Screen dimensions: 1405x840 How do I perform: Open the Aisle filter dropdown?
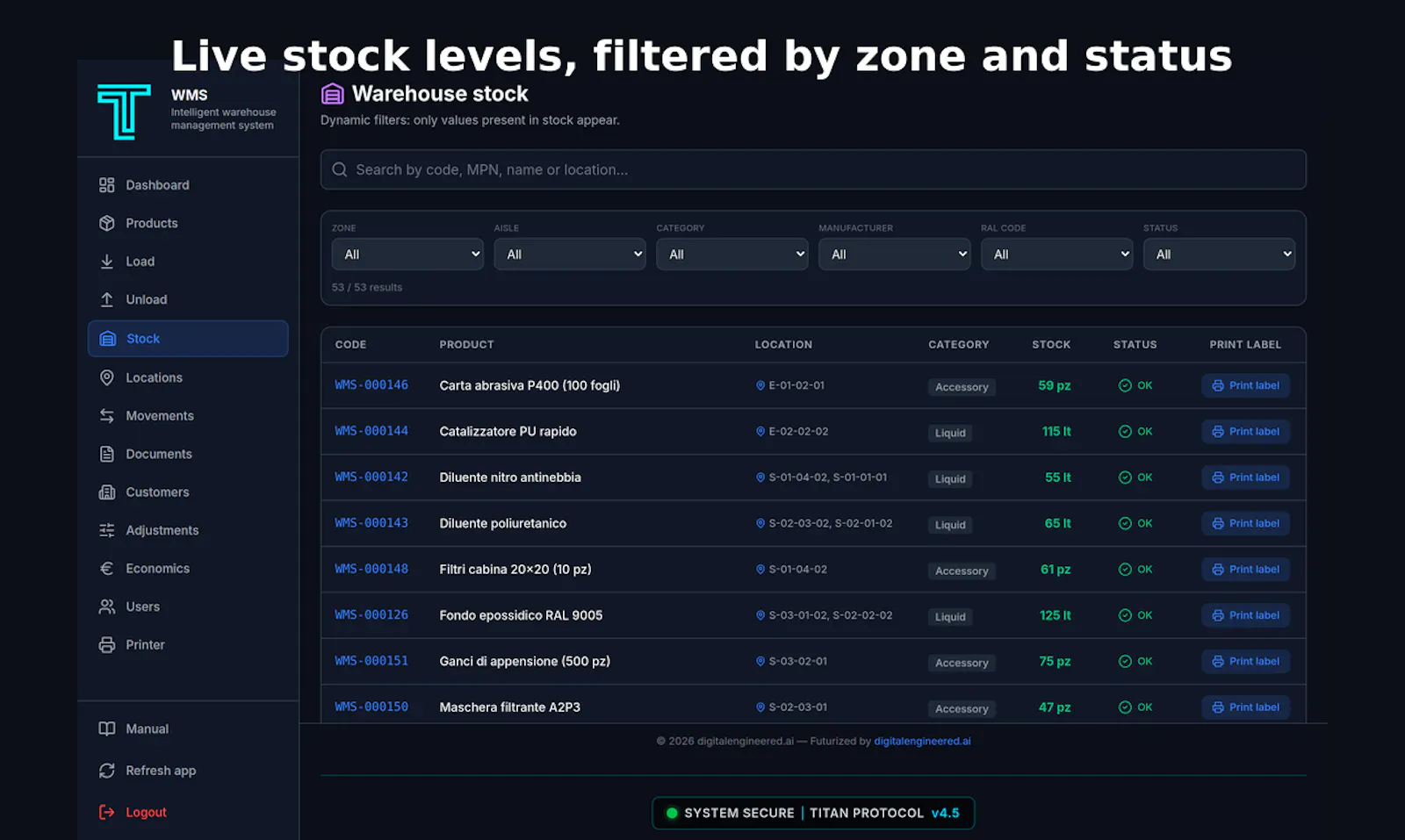pyautogui.click(x=570, y=255)
